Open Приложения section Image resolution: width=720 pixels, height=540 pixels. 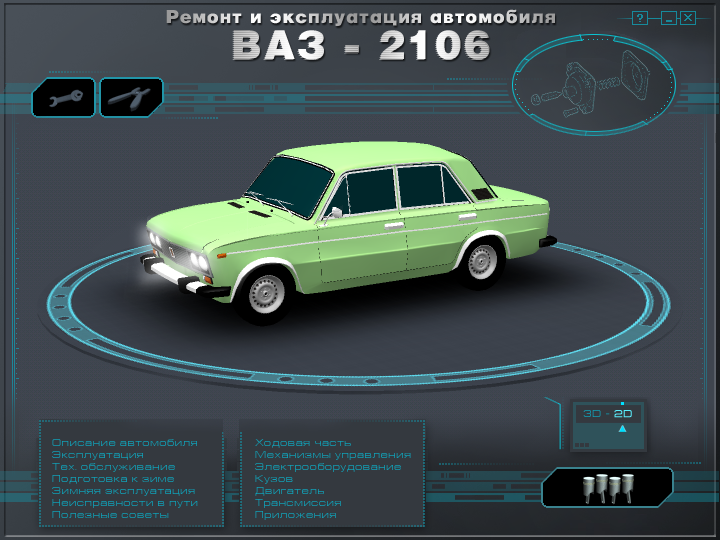tap(296, 514)
